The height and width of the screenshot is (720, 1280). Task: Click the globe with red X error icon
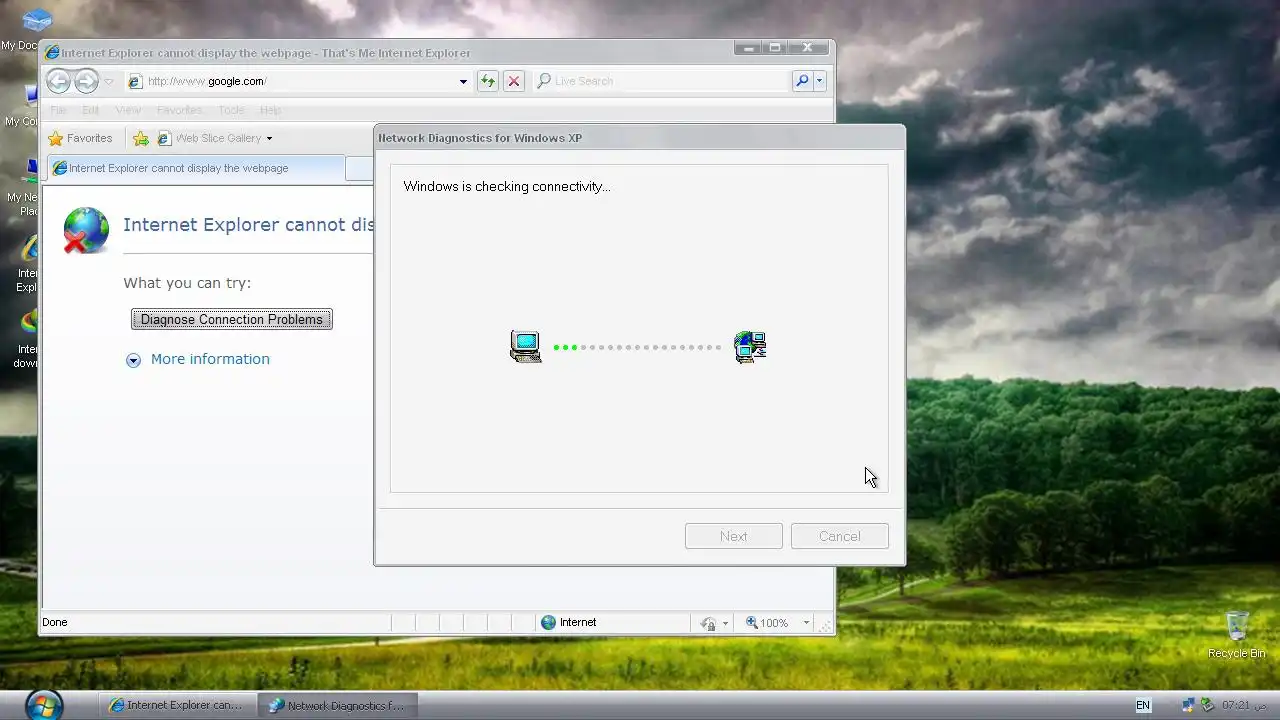85,230
